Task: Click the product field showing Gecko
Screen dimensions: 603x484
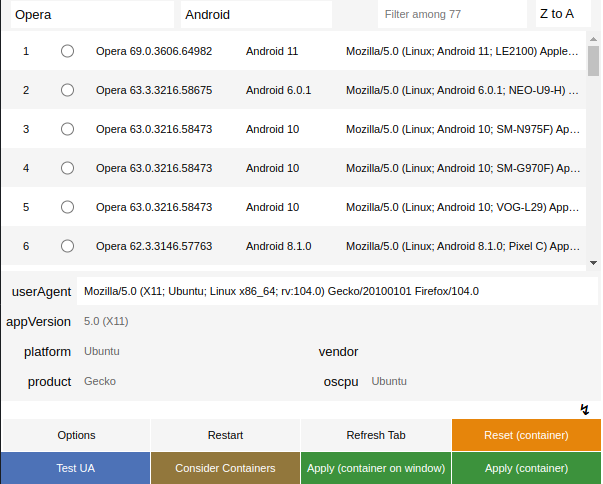Action: tap(192, 381)
